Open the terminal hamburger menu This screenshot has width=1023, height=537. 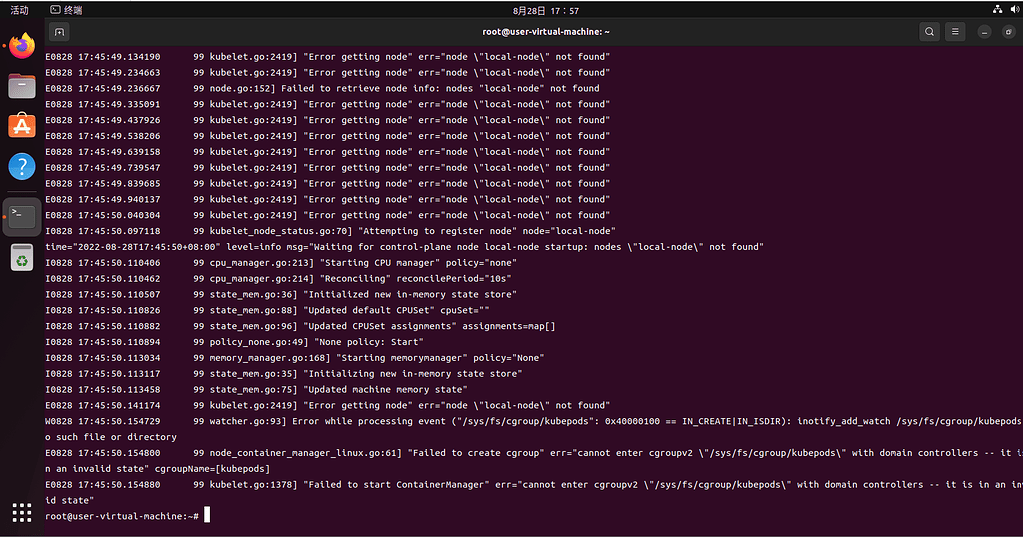pos(955,31)
